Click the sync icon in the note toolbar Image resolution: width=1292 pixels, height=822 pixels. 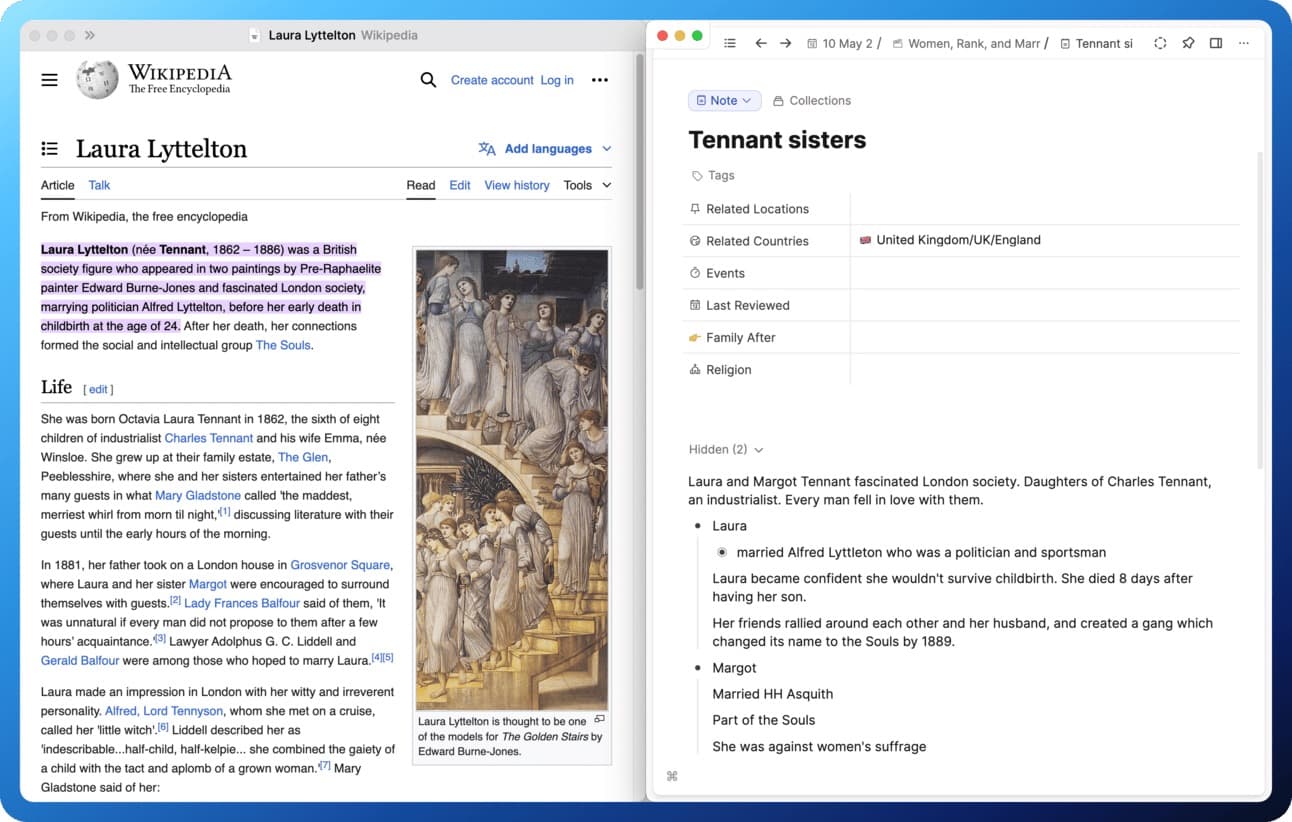pos(1159,43)
